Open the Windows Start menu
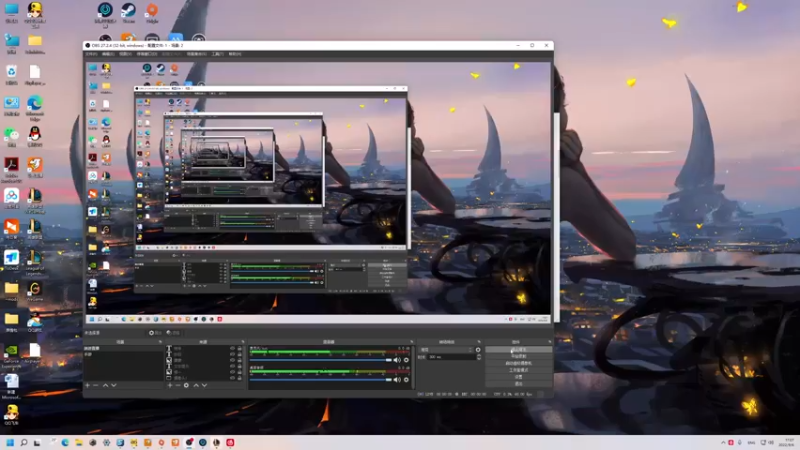 point(10,442)
